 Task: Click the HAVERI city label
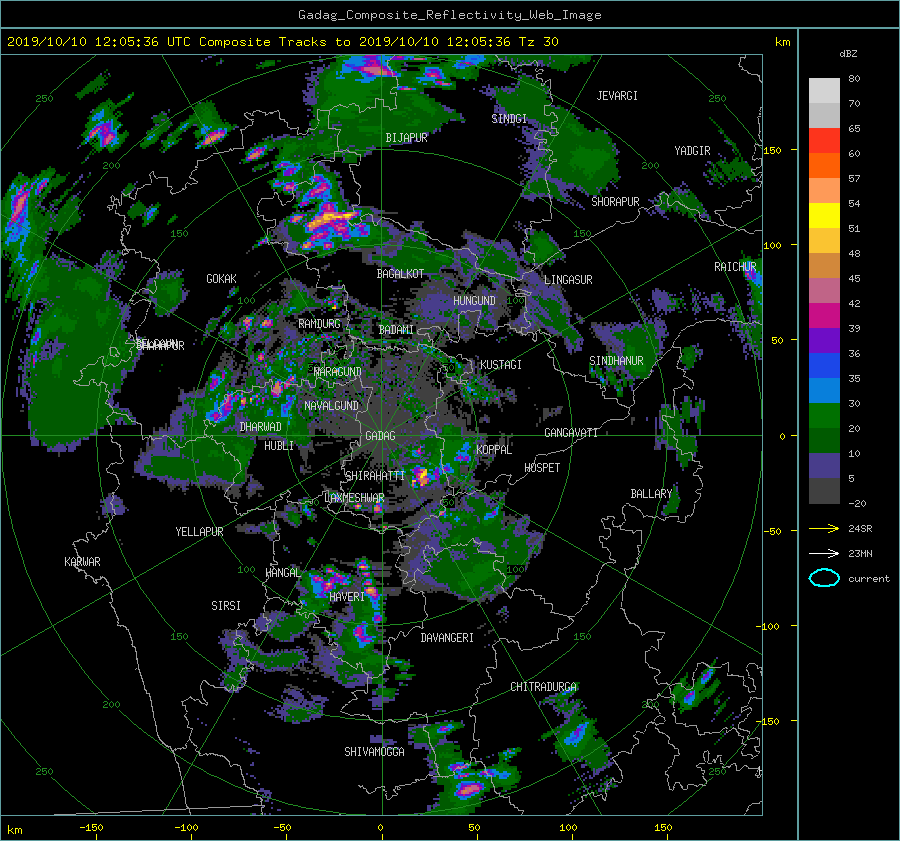pyautogui.click(x=347, y=597)
